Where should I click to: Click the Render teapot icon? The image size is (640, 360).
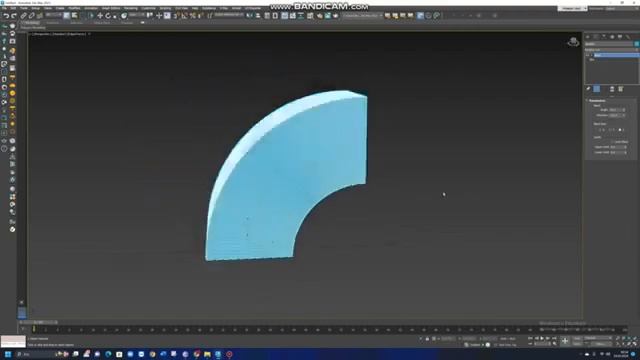[x=336, y=16]
